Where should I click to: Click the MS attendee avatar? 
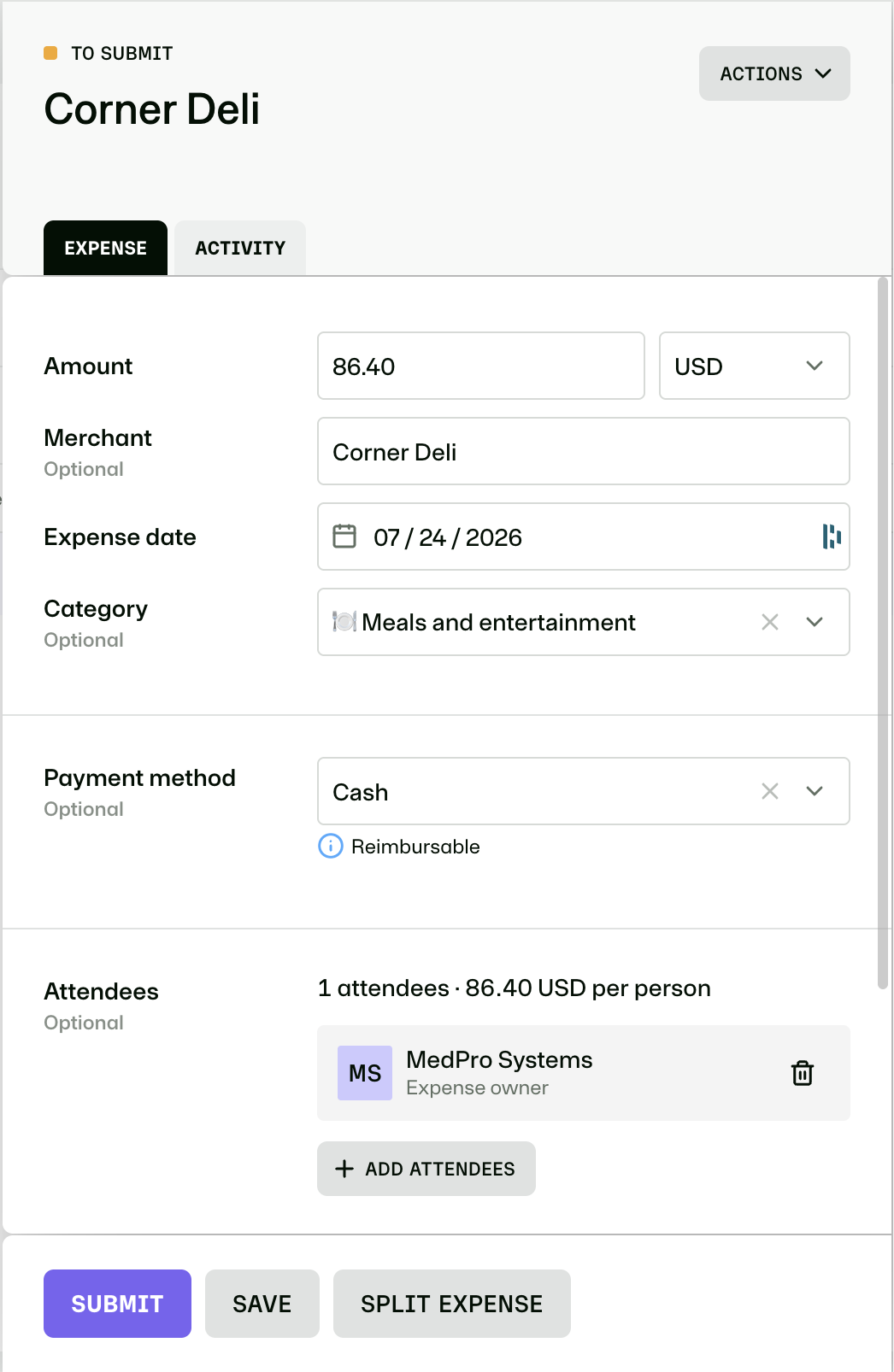coord(365,1073)
